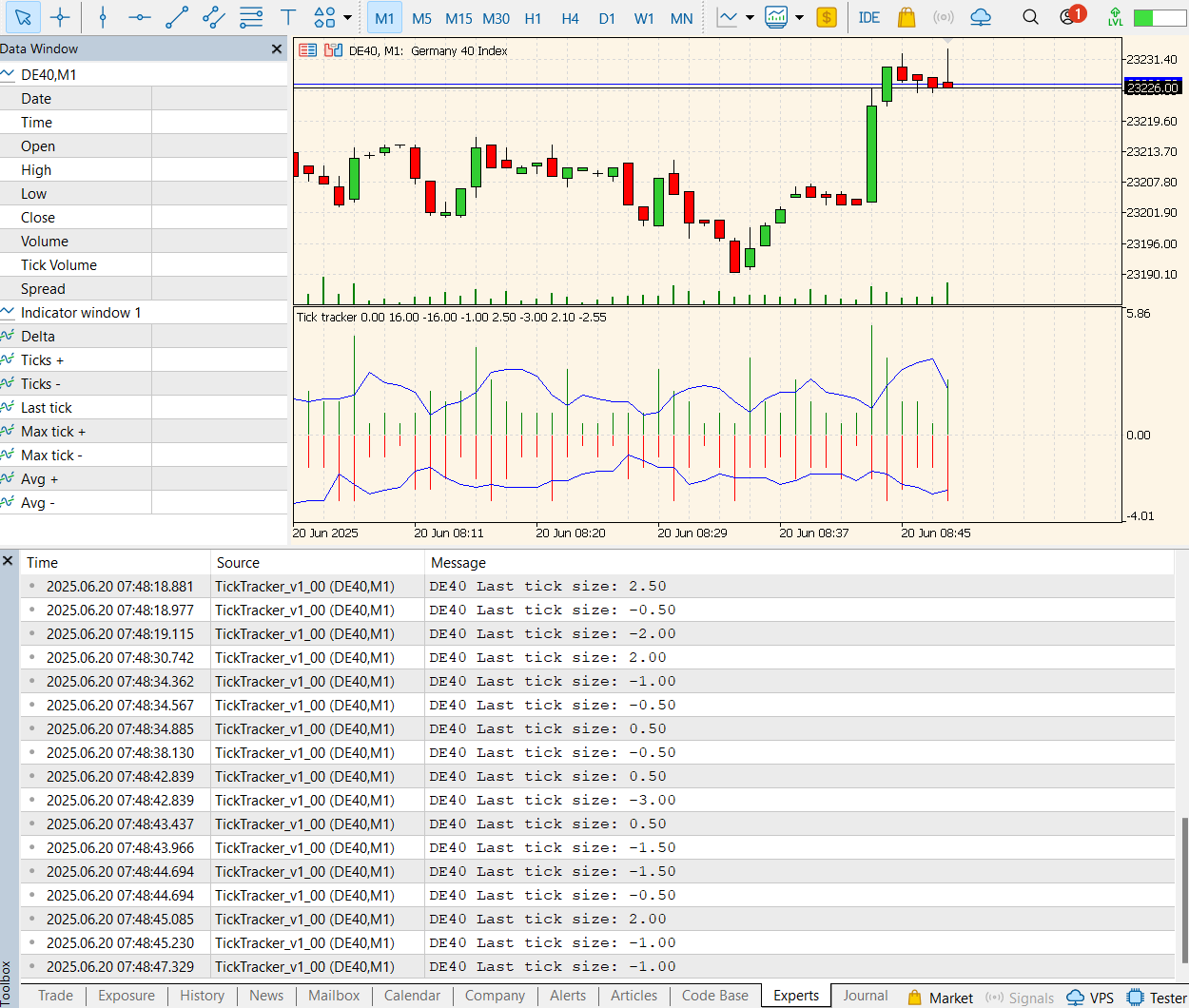Open the indicators list icon
The image size is (1189, 1008).
coord(776,17)
